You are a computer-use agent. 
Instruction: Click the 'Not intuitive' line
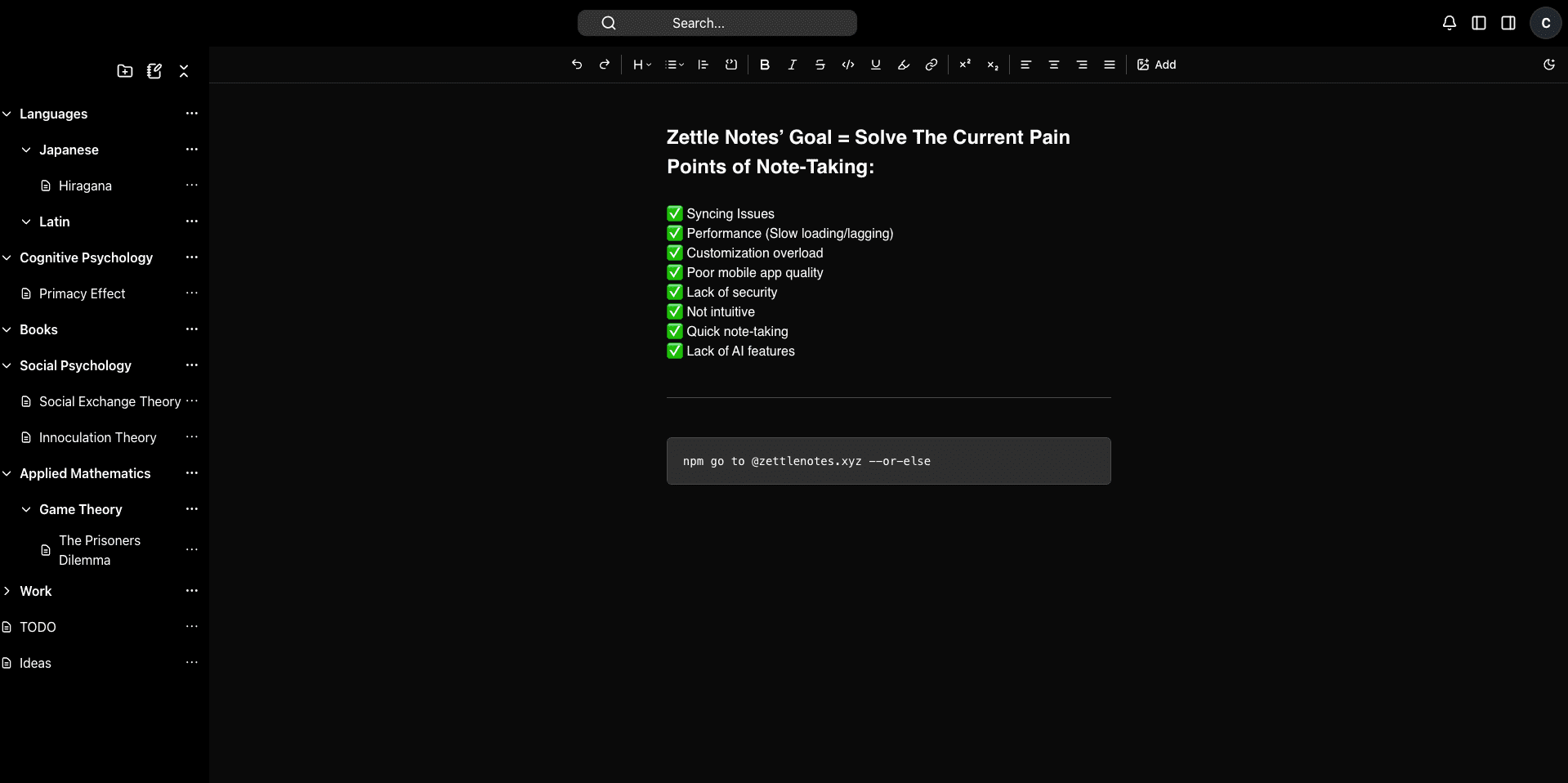point(711,311)
